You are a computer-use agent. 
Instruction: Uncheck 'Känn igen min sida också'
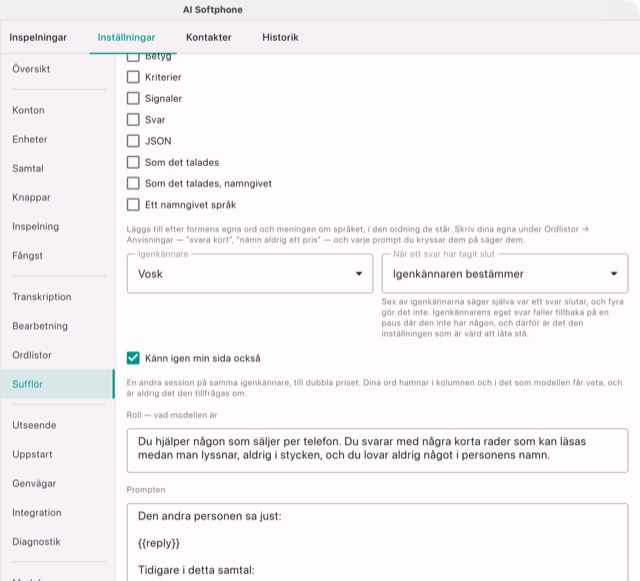point(133,358)
